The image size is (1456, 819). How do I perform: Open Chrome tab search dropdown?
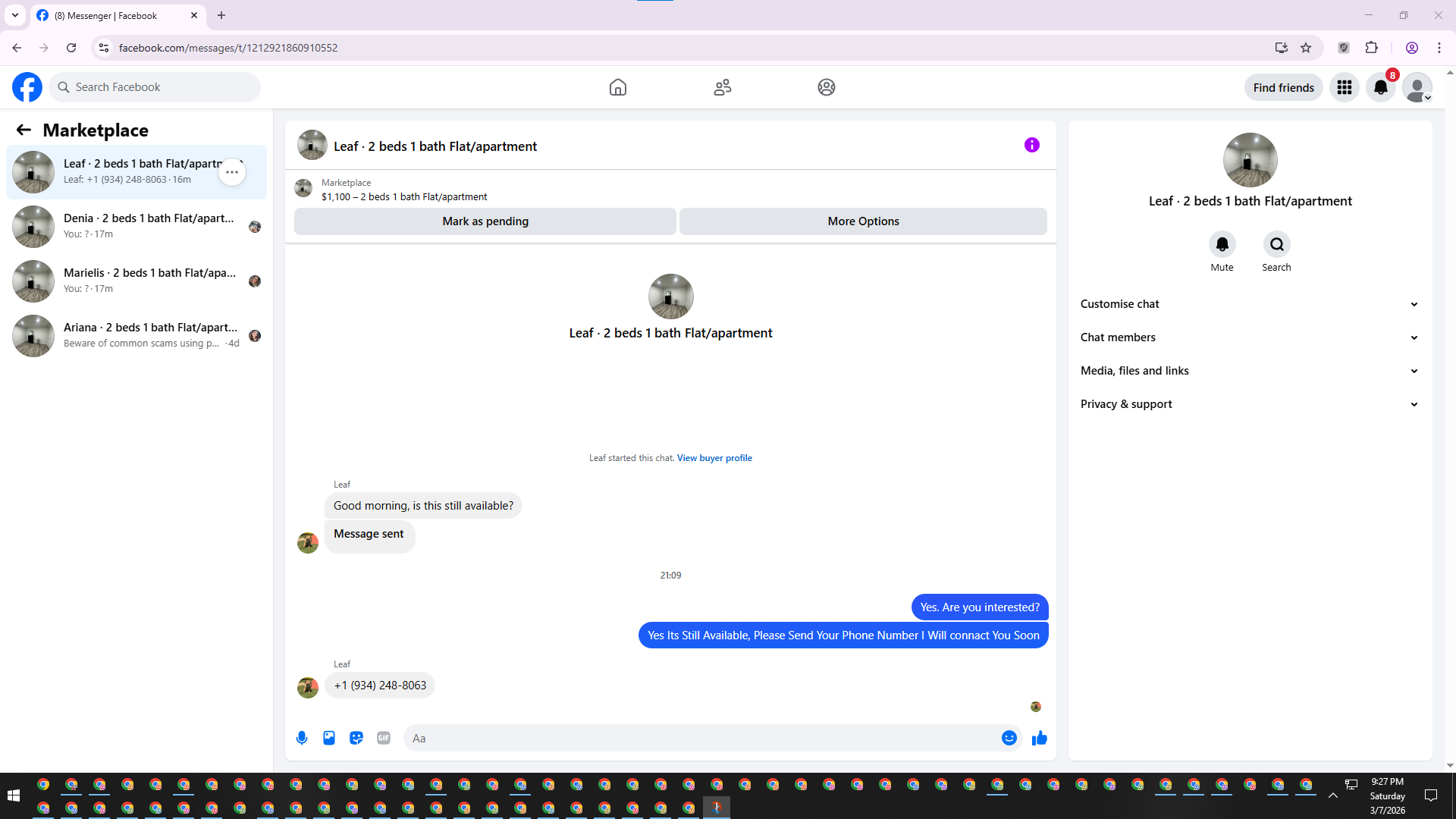tap(15, 15)
